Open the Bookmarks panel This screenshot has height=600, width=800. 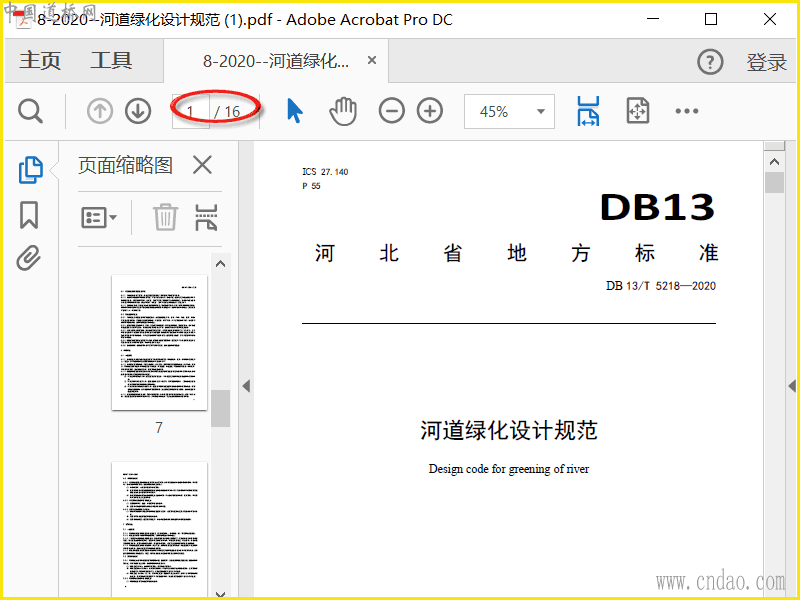pyautogui.click(x=29, y=215)
